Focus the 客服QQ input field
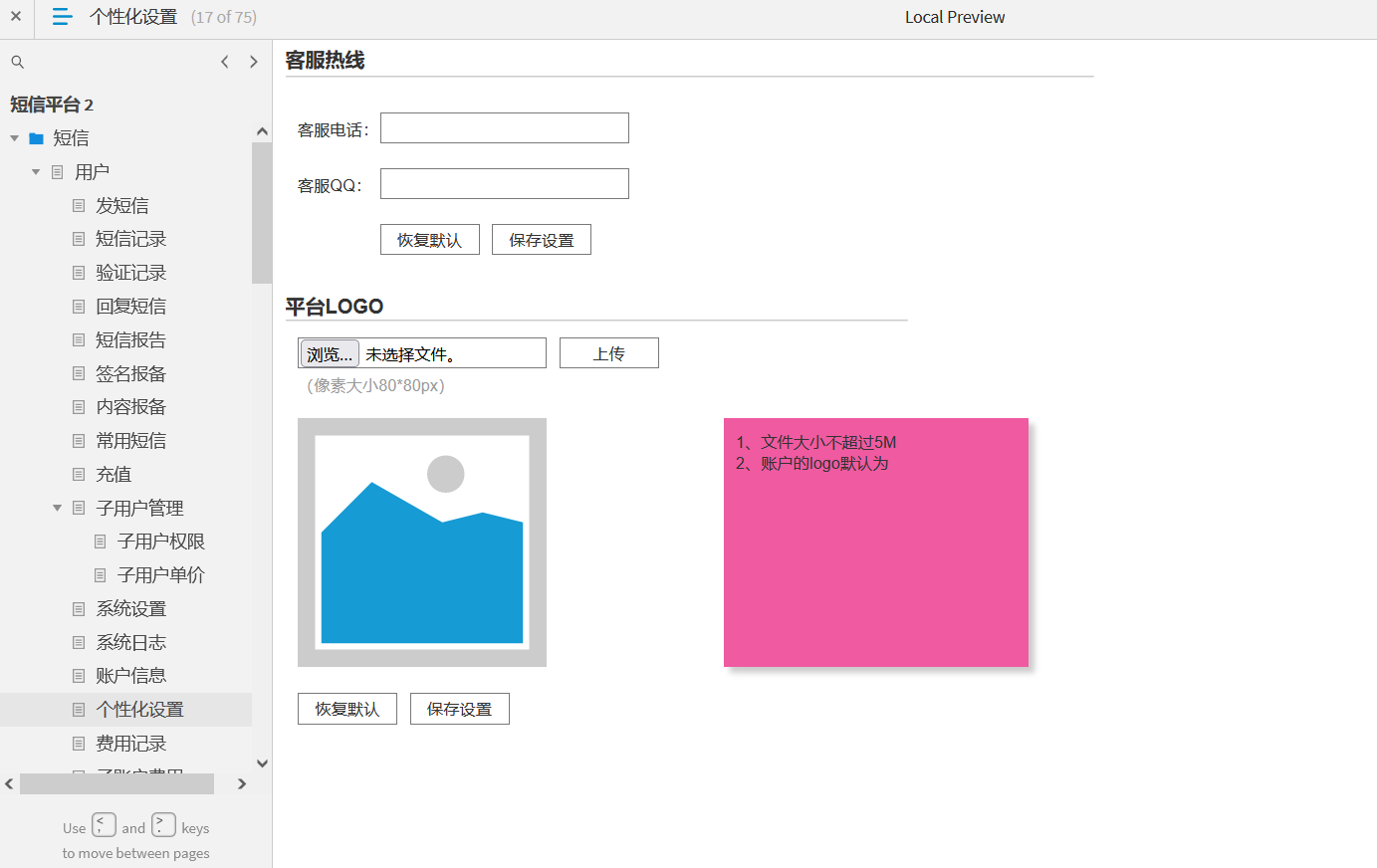The width and height of the screenshot is (1377, 868). pyautogui.click(x=505, y=184)
